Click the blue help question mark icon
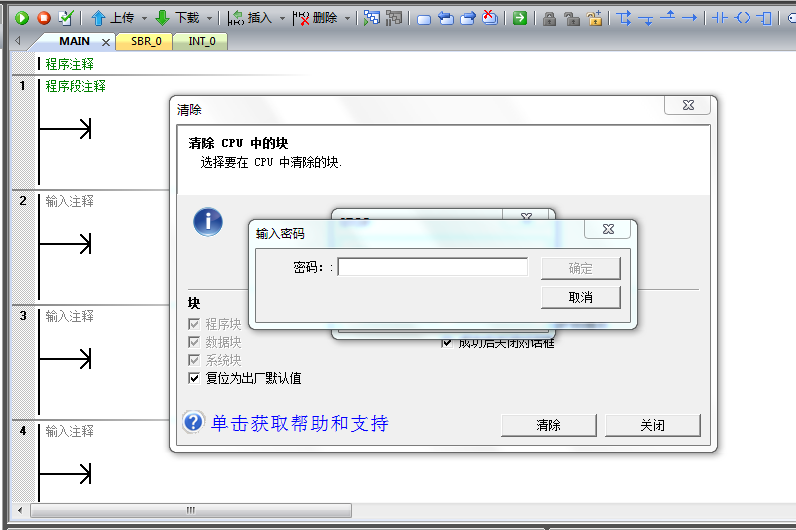Viewport: 796px width, 530px height. pyautogui.click(x=193, y=422)
